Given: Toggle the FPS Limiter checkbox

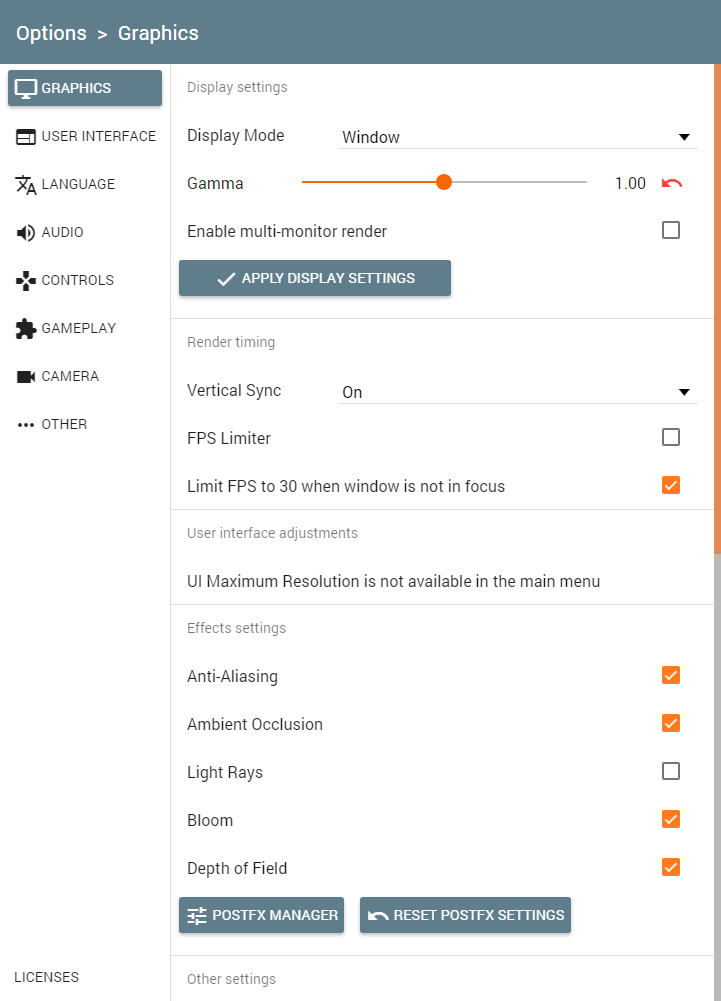Looking at the screenshot, I should pyautogui.click(x=671, y=437).
